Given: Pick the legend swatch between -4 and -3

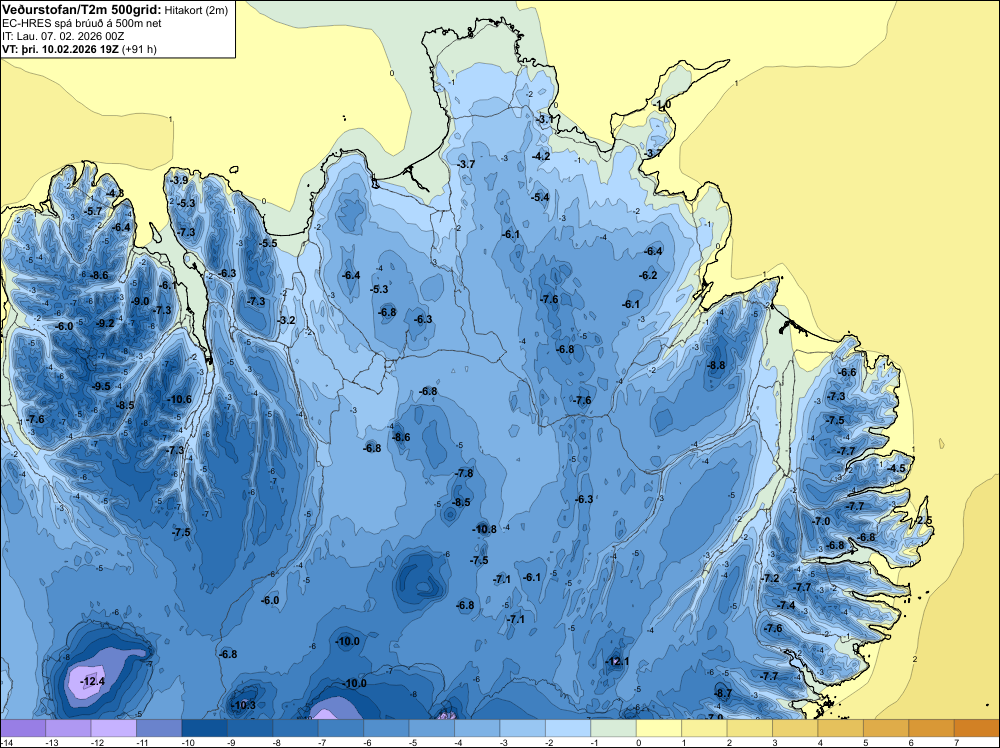Looking at the screenshot, I should 477,728.
